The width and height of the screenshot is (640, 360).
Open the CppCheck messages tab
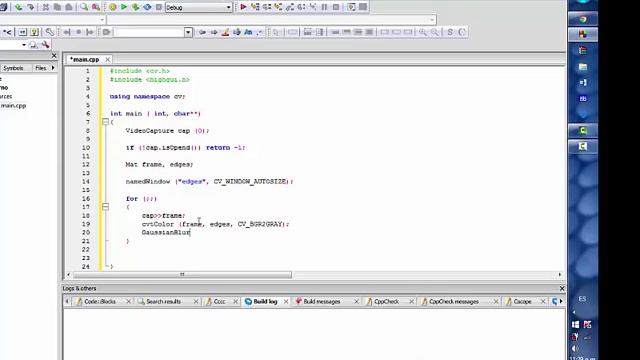(453, 302)
